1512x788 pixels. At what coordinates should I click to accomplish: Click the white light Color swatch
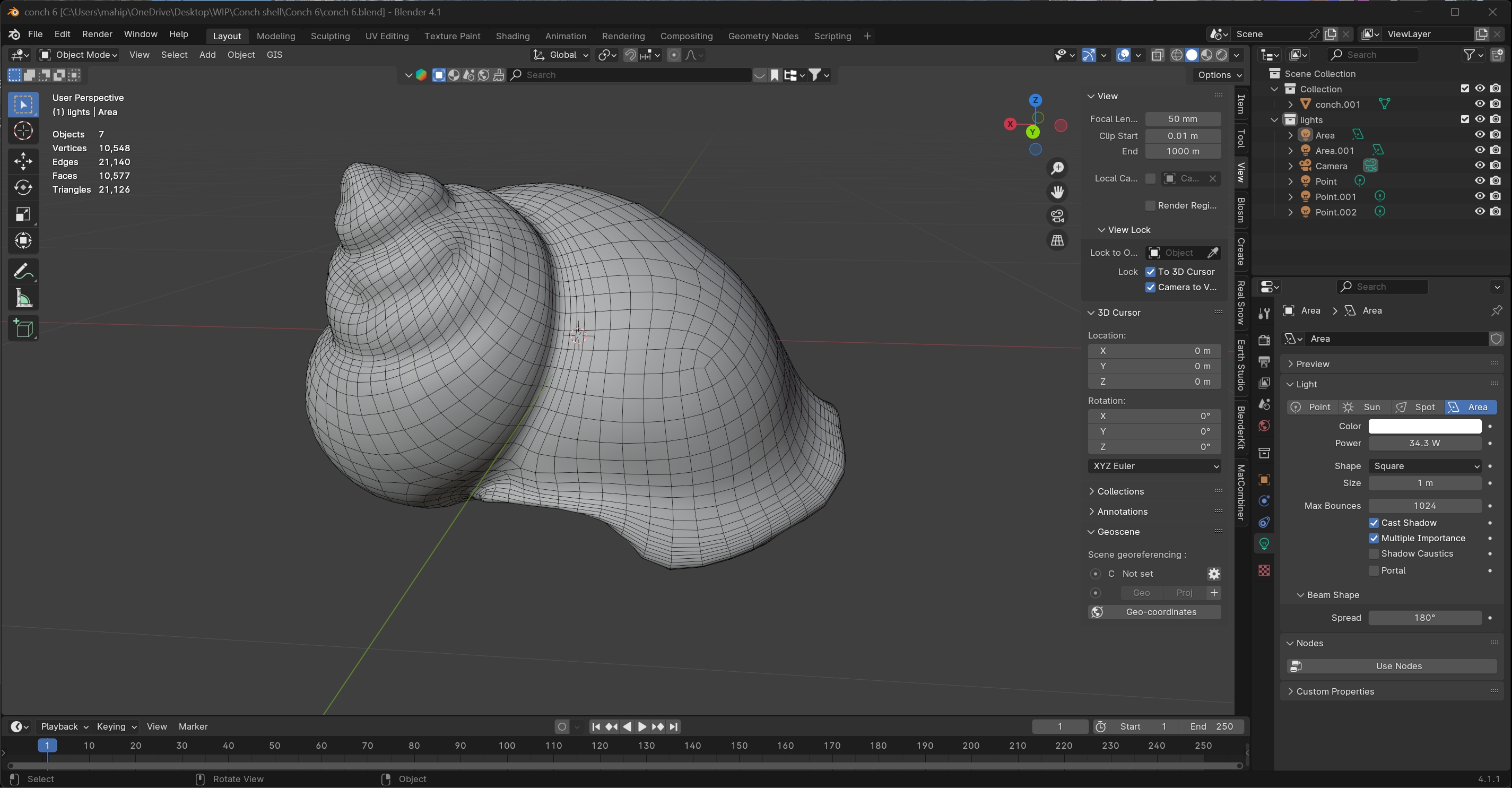1424,426
